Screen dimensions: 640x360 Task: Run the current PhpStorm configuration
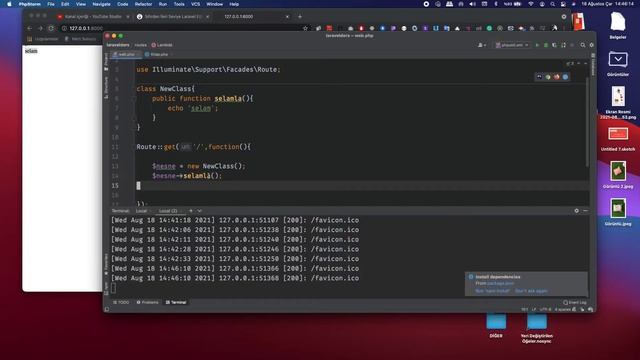click(x=537, y=45)
